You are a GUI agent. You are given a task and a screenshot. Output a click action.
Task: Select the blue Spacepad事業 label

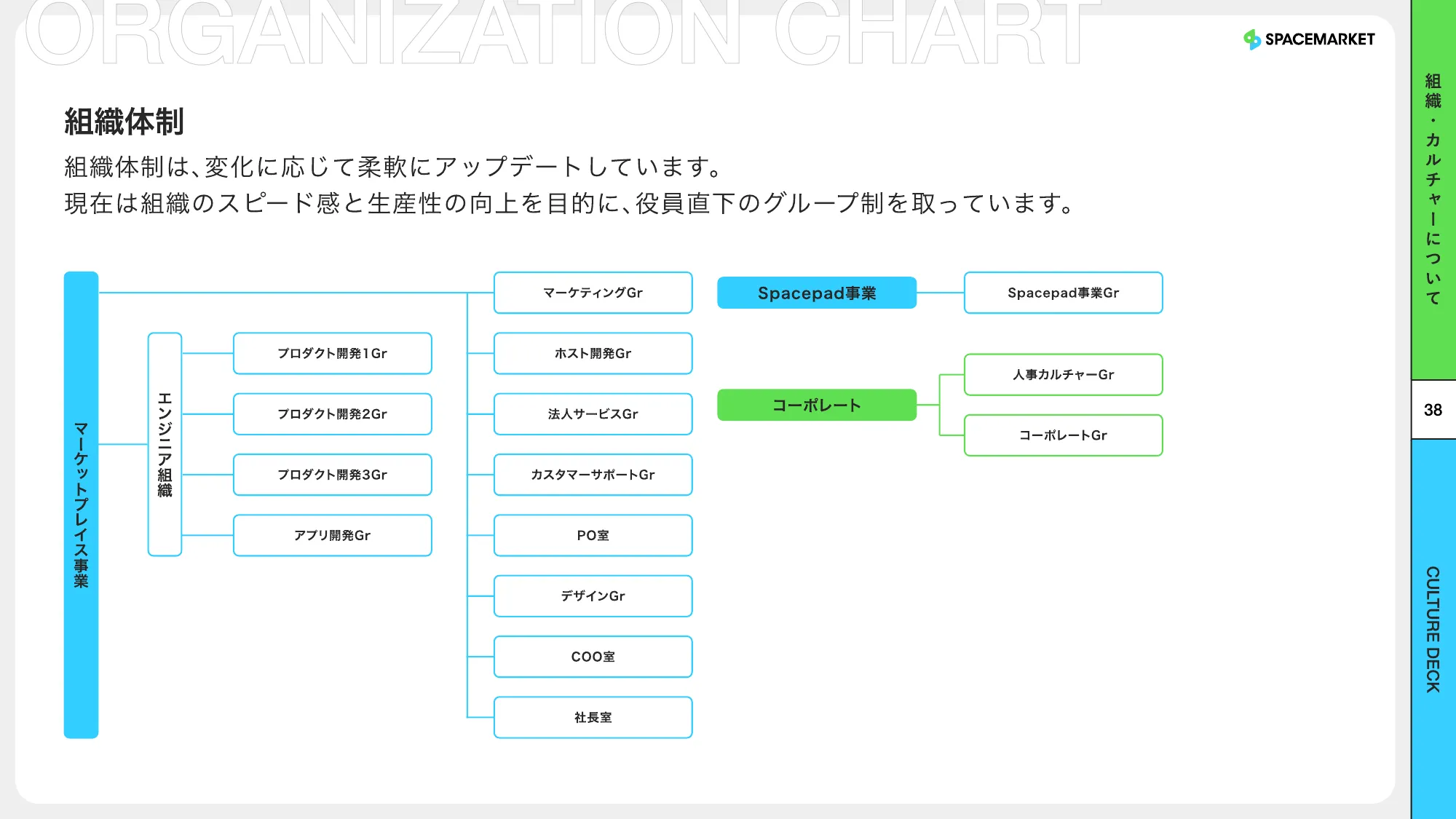[x=817, y=293]
